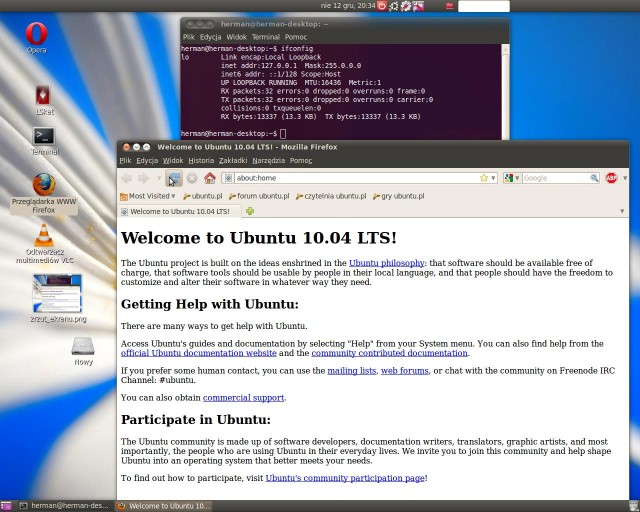Screen dimensions: 640x512
Task: Go to the Home page icon
Action: click(x=210, y=178)
